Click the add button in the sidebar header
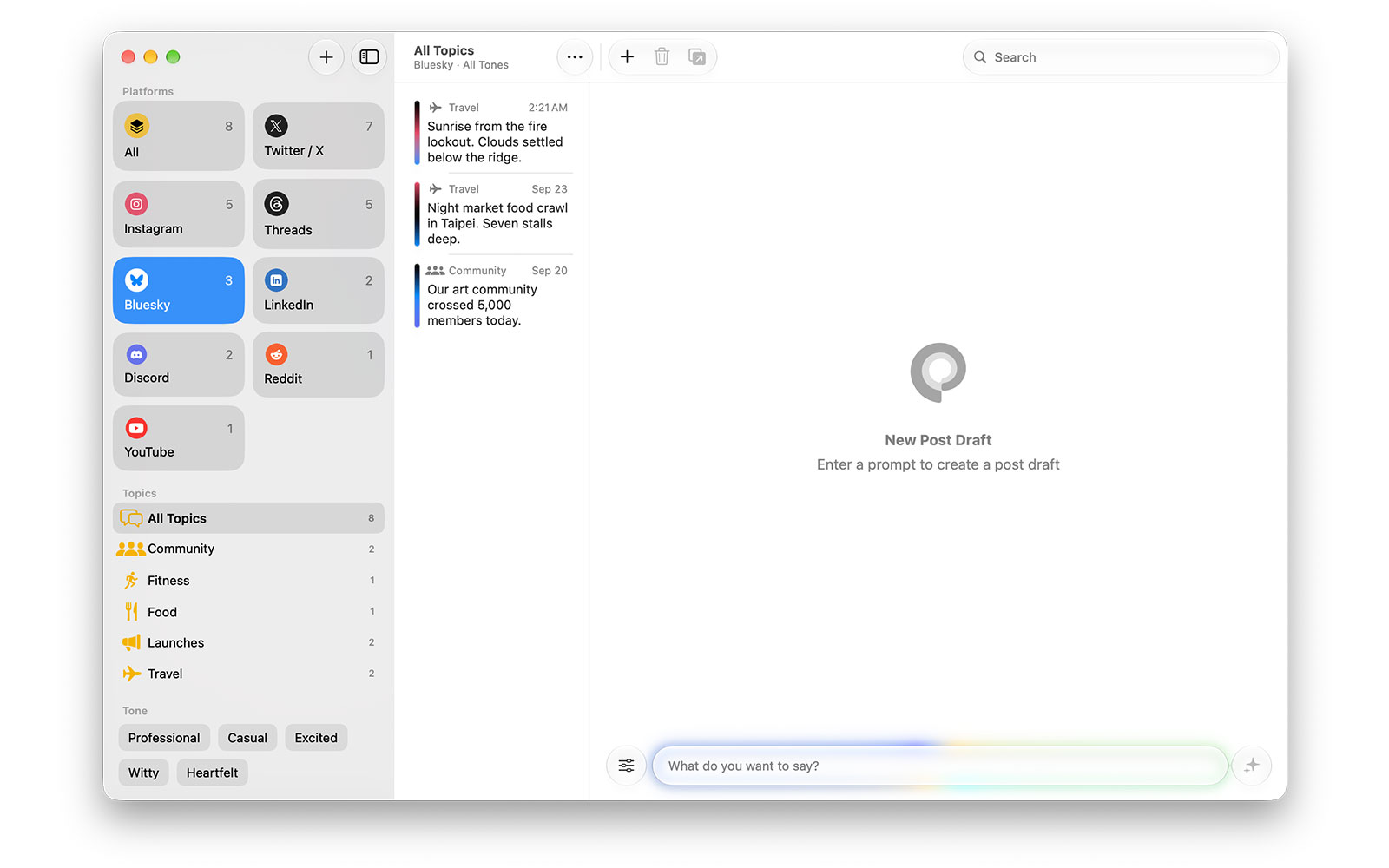Image resolution: width=1389 pixels, height=868 pixels. click(326, 57)
